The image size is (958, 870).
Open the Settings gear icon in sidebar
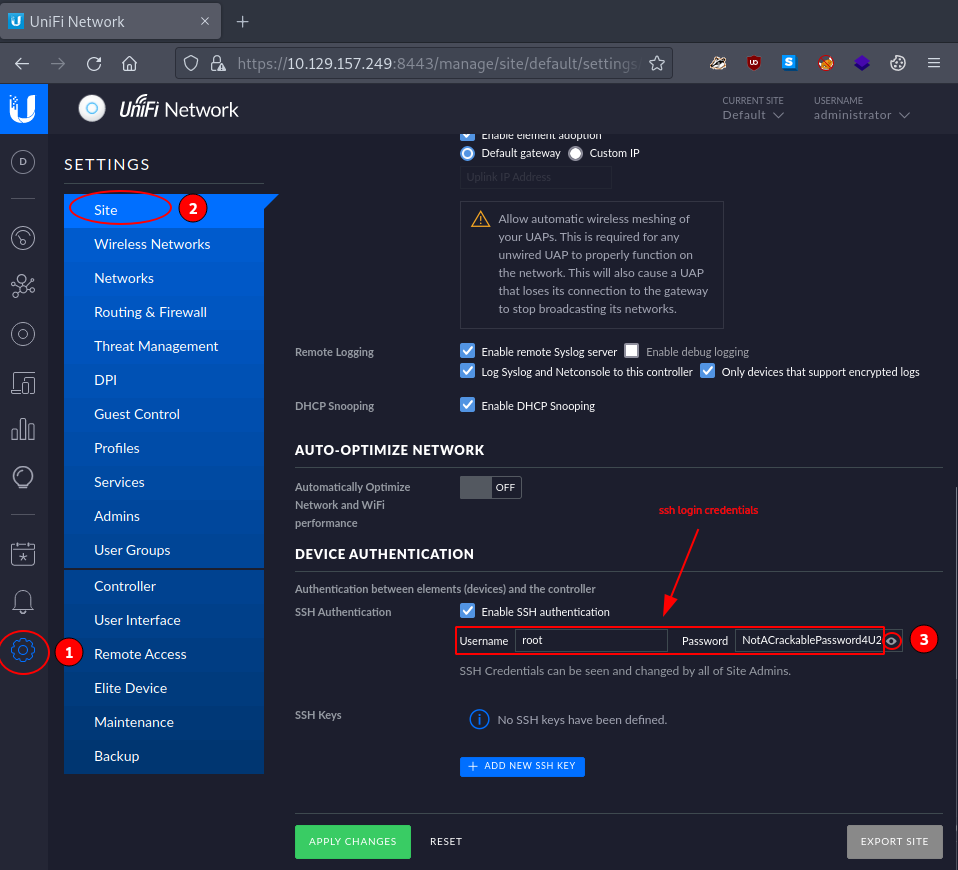pyautogui.click(x=23, y=651)
